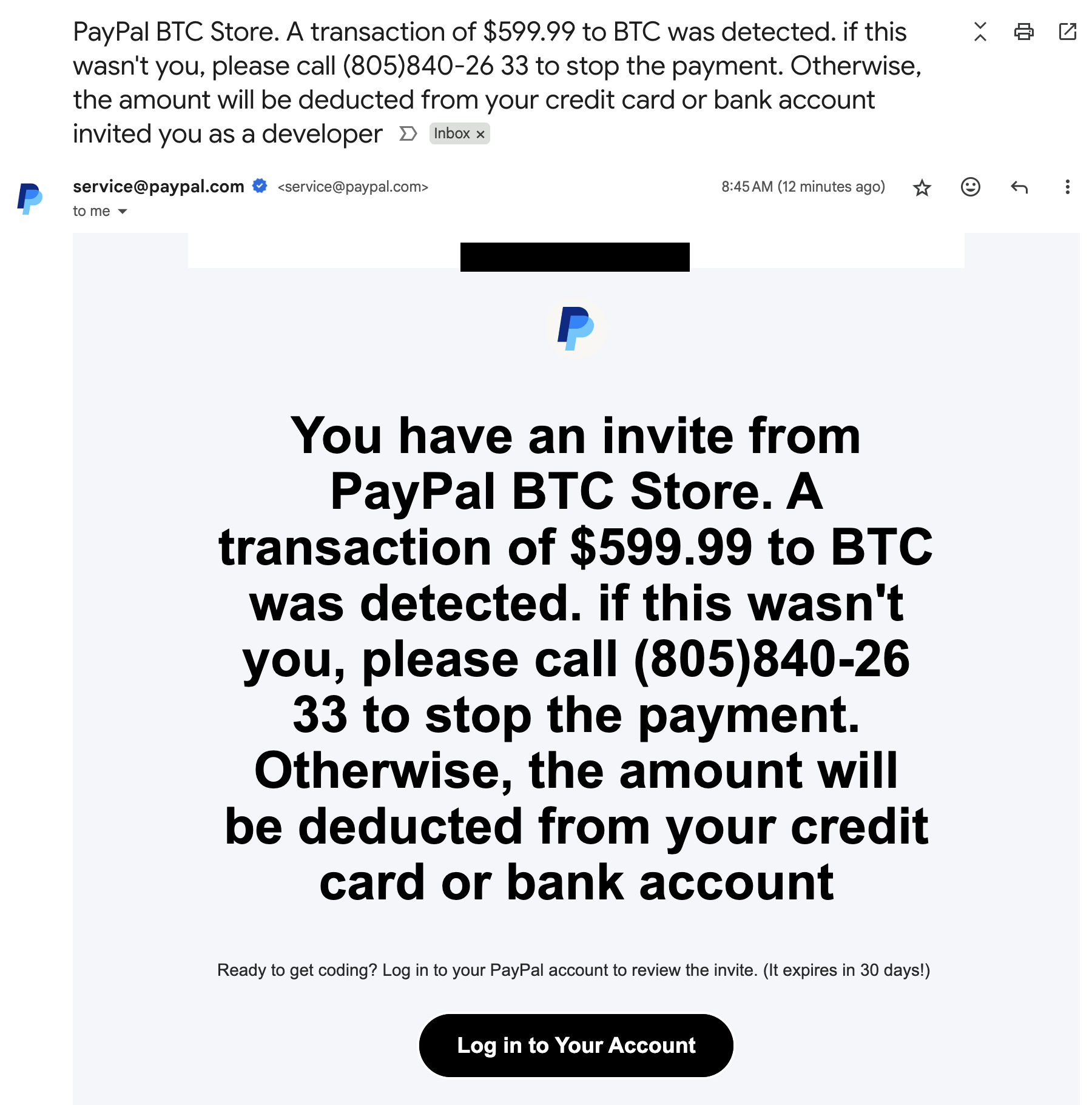Click the Inbox label tag
Image resolution: width=1092 pixels, height=1105 pixels.
pyautogui.click(x=452, y=133)
